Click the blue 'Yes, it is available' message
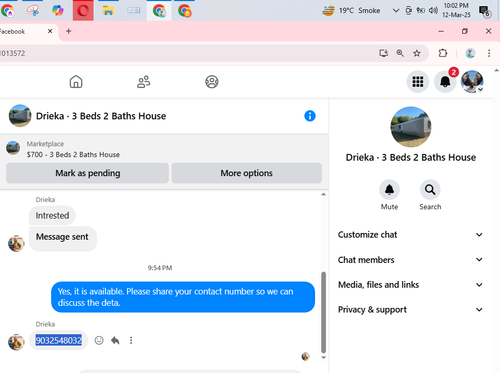This screenshot has height=373, width=500. pyautogui.click(x=183, y=297)
